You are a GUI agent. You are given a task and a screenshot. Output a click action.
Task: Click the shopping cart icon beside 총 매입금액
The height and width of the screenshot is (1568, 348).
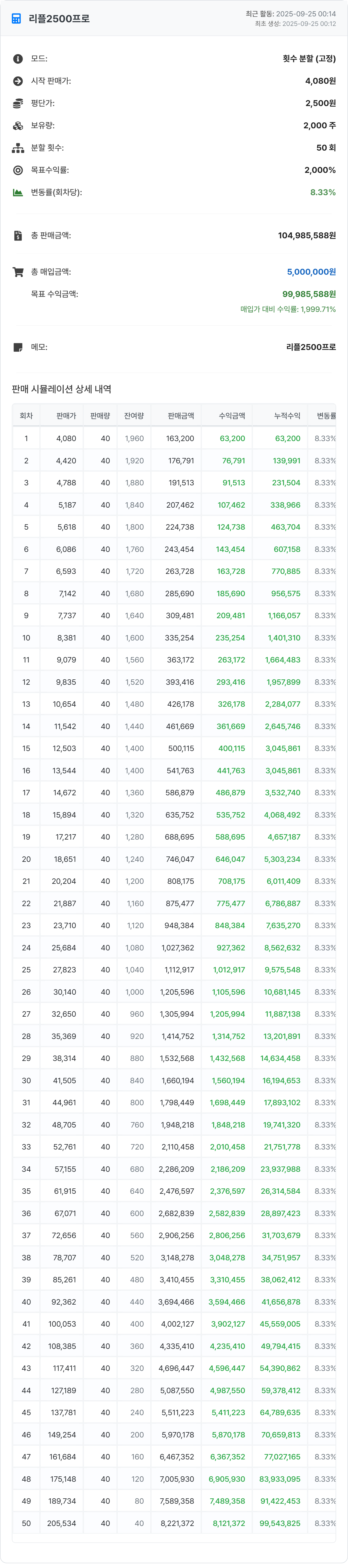(18, 272)
